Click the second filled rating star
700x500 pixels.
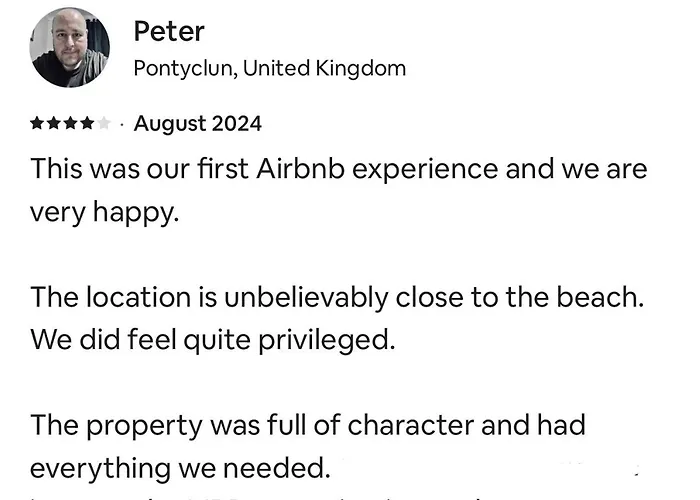pyautogui.click(x=53, y=123)
